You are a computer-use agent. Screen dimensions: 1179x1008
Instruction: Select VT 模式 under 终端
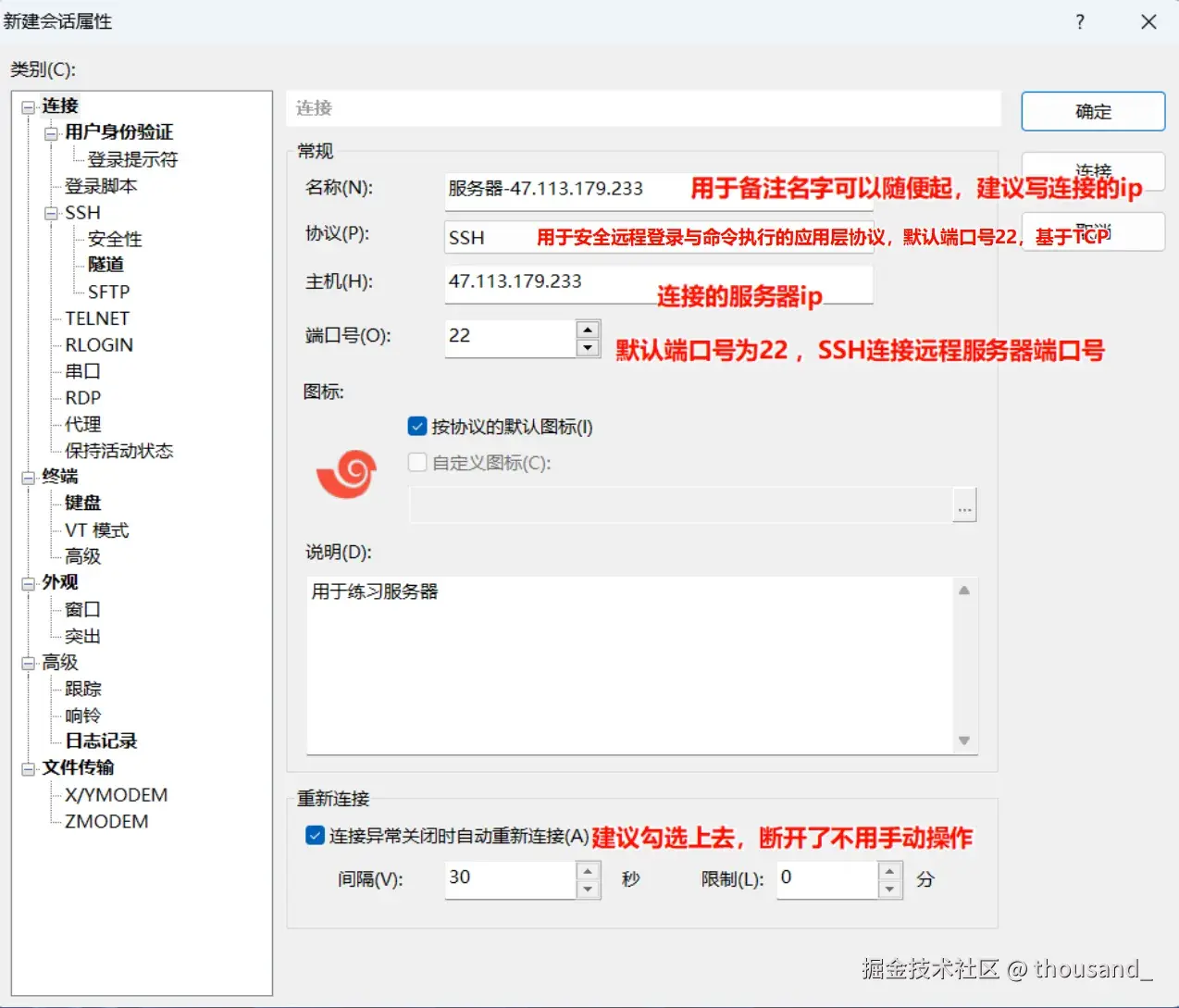[96, 530]
